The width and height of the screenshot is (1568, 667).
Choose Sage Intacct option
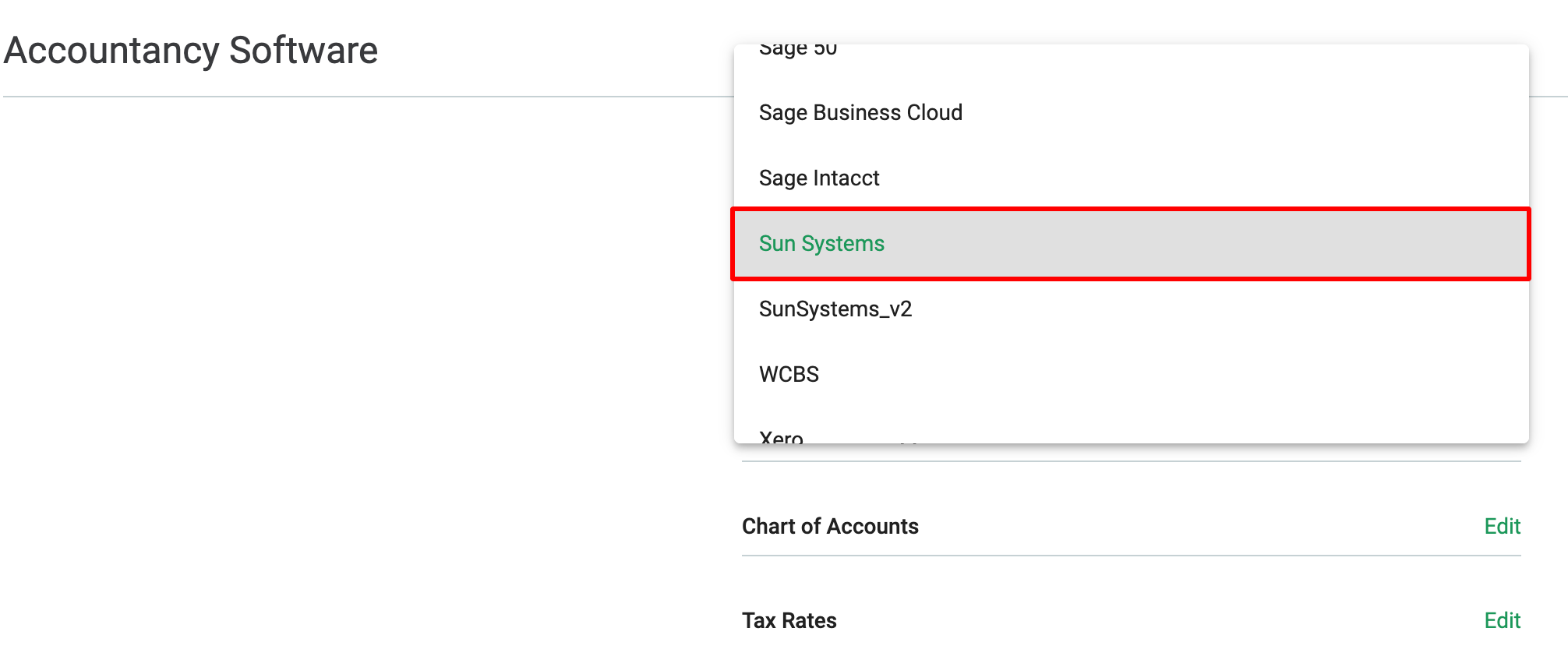click(x=1131, y=178)
